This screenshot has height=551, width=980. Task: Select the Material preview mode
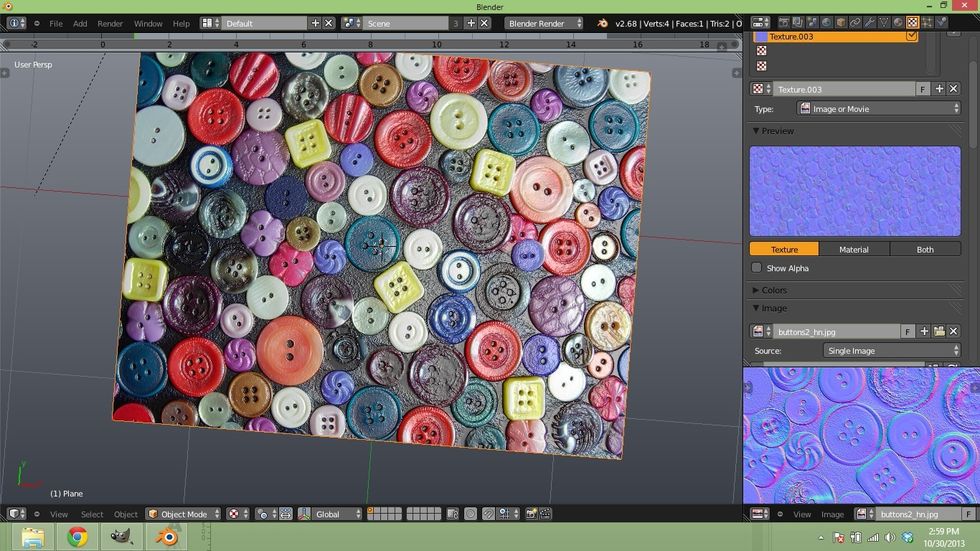coord(854,249)
